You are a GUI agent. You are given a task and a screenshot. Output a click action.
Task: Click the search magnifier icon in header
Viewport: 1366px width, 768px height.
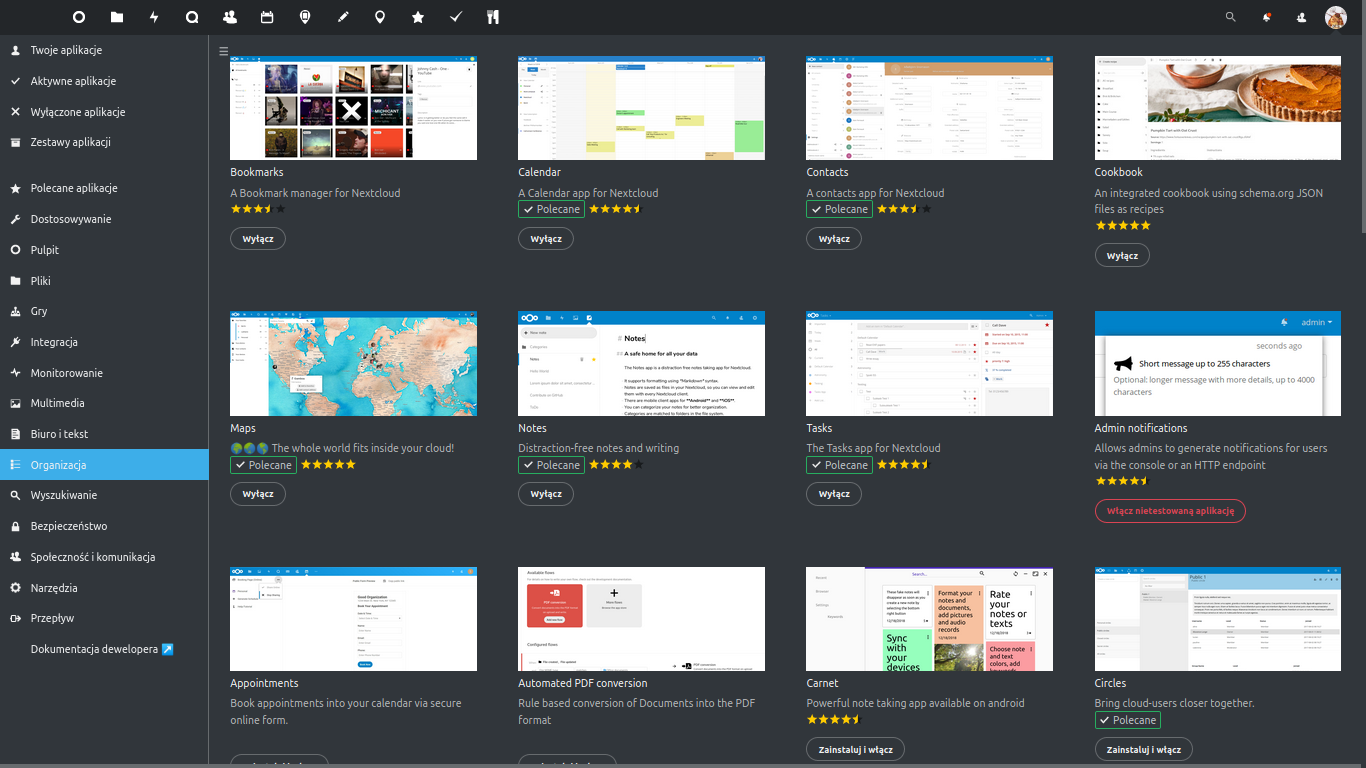tap(1231, 17)
